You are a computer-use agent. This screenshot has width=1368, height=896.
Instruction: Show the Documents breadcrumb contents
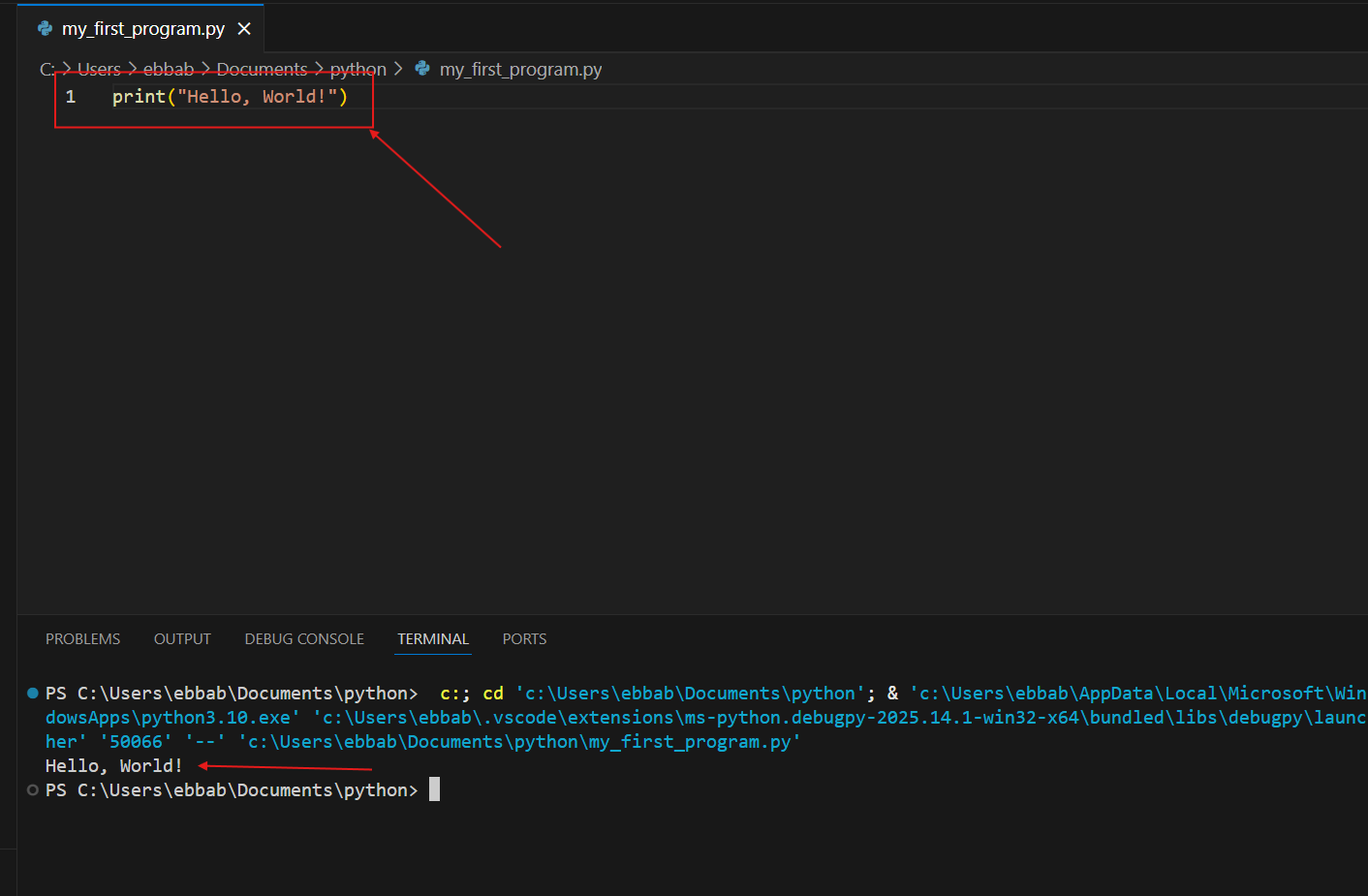coord(262,70)
